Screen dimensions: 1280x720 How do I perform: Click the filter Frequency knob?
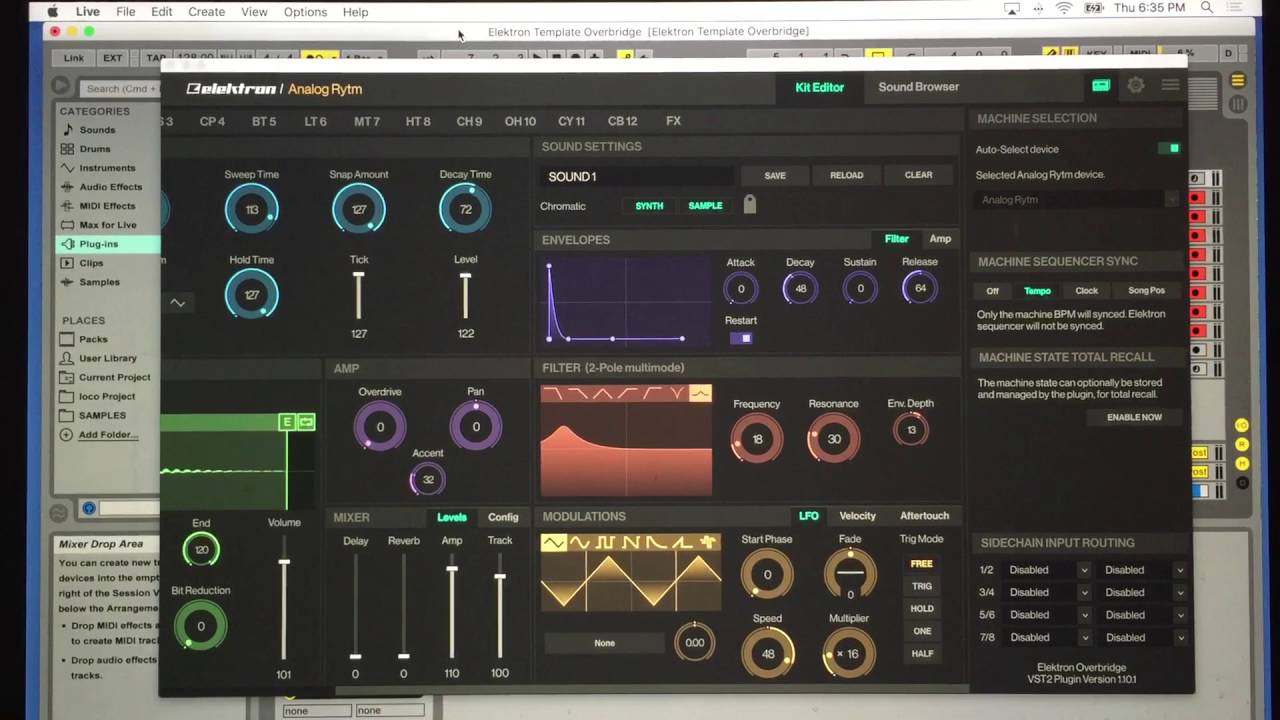point(757,439)
